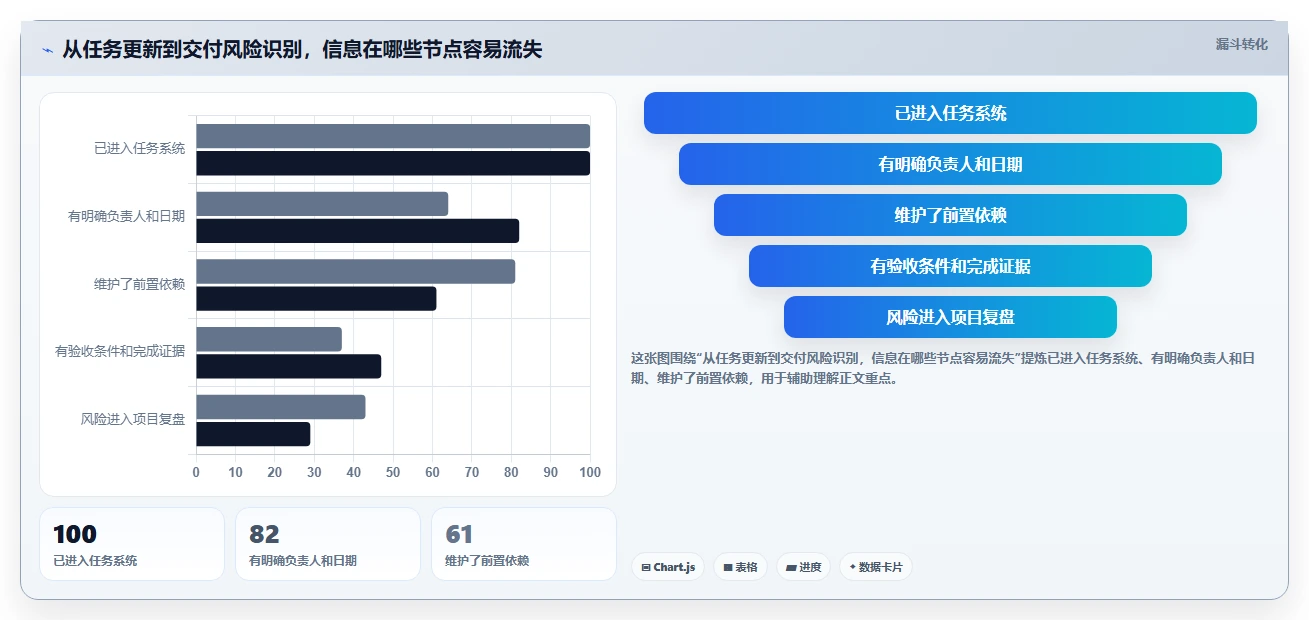Click the x-axis tick value 50
The height and width of the screenshot is (620, 1309).
(x=393, y=472)
